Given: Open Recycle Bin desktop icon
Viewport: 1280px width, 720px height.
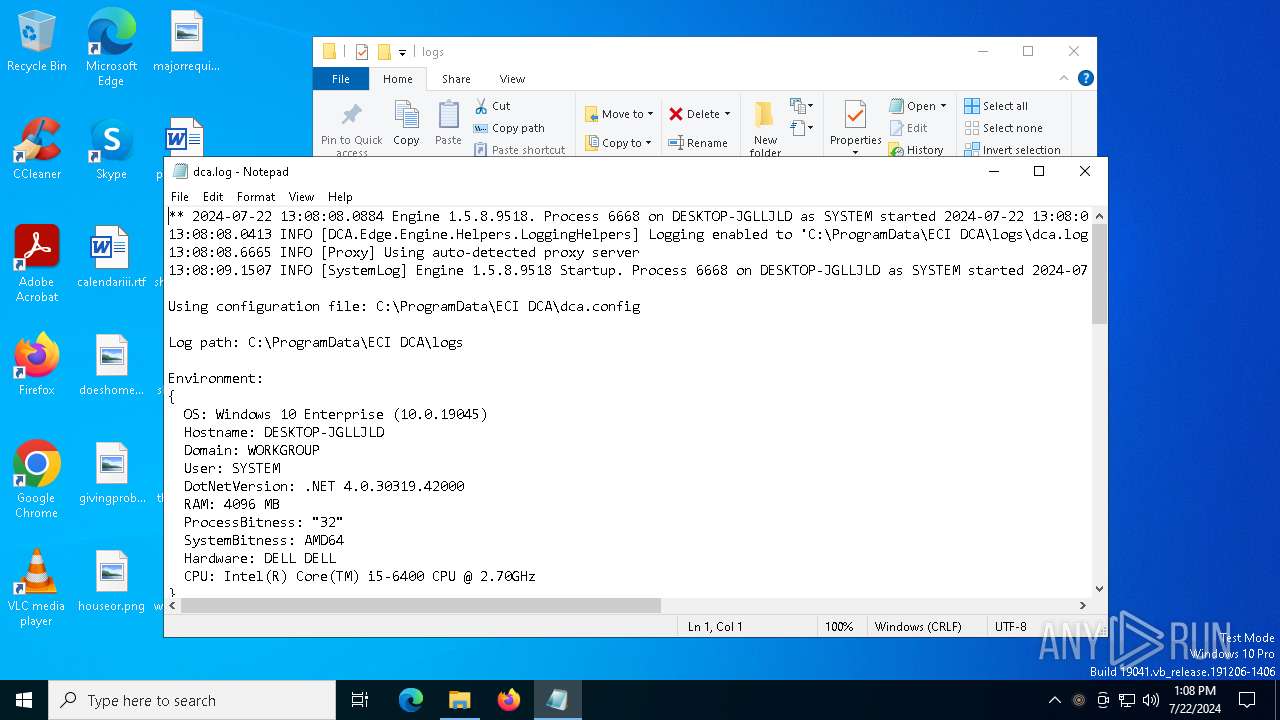Looking at the screenshot, I should click(x=37, y=42).
